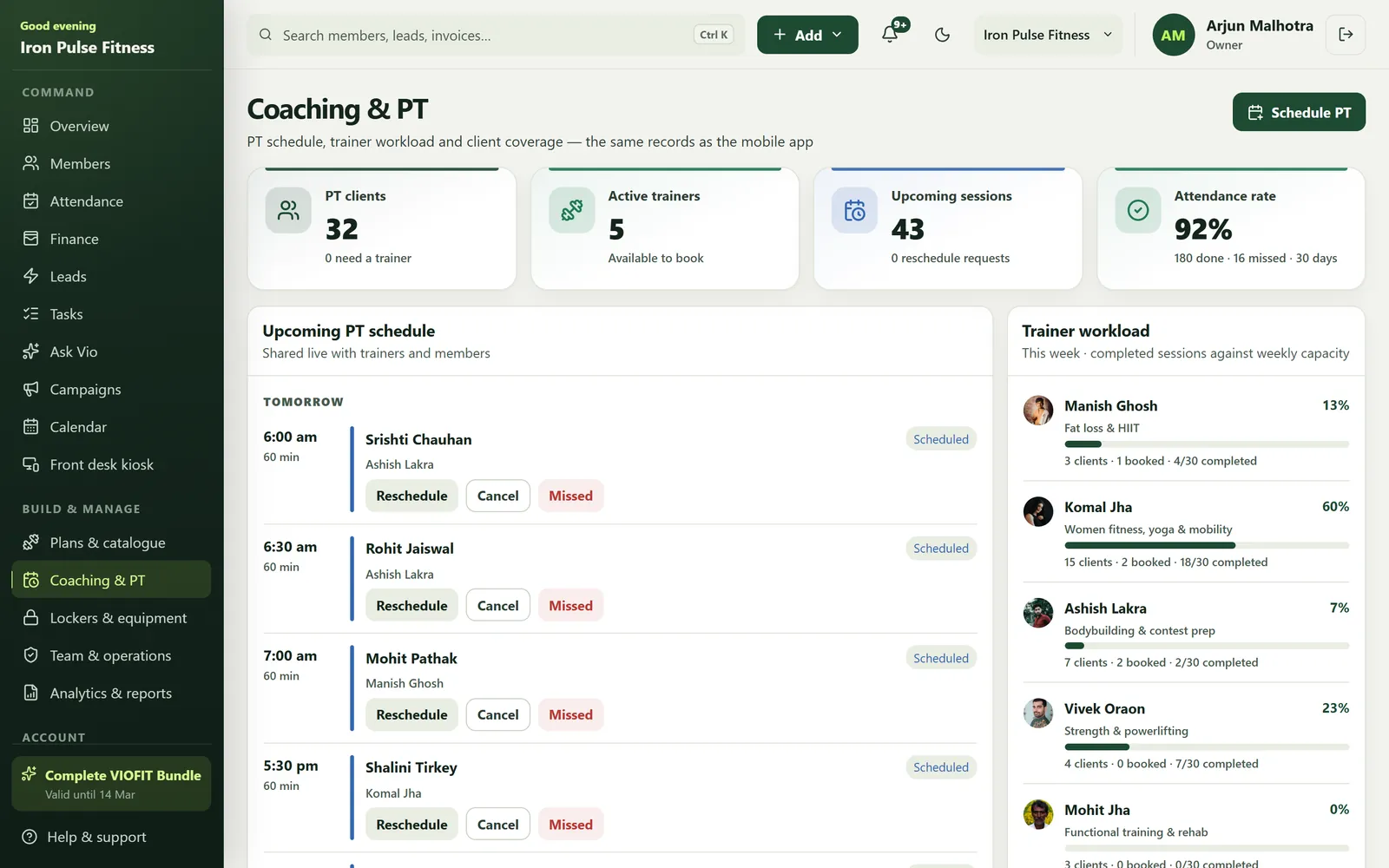Open the PT clients stat card
Viewport: 1389px width, 868px height.
382,228
